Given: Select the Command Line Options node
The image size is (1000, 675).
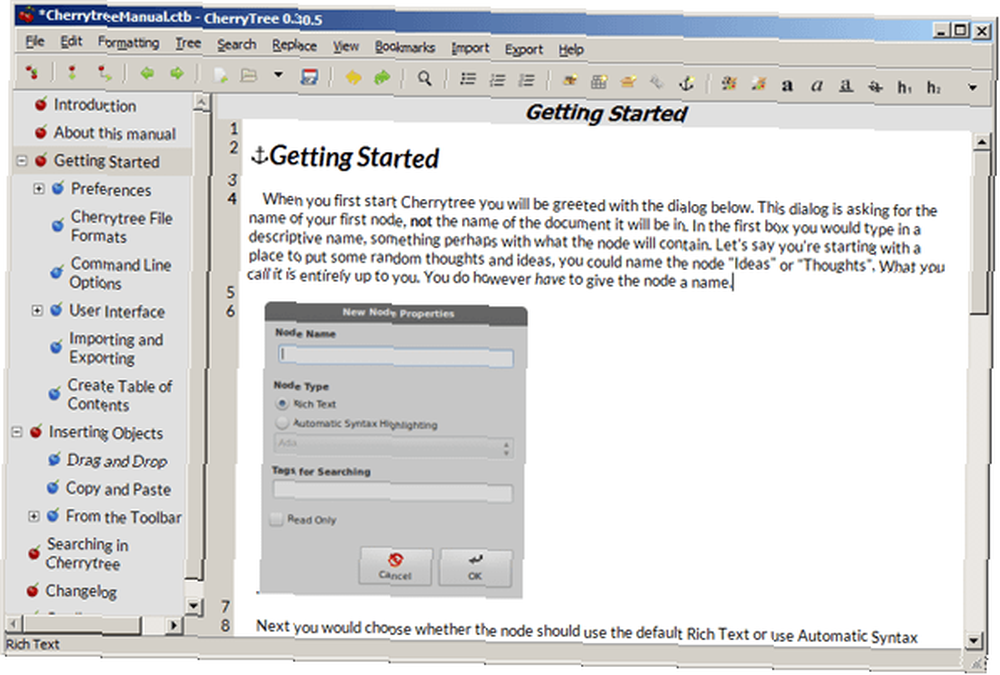Looking at the screenshot, I should click(121, 273).
